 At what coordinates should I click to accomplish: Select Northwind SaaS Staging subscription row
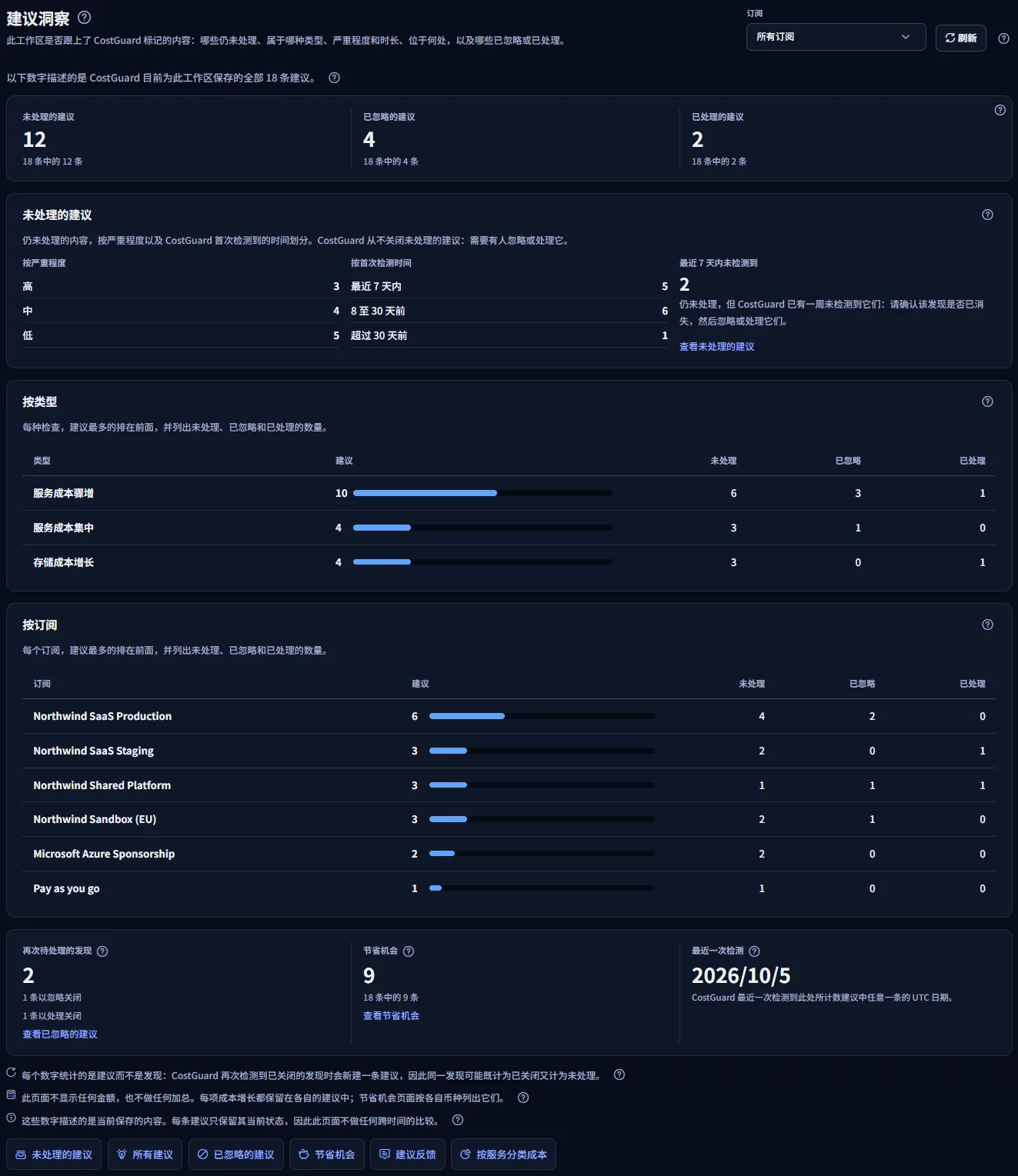point(509,751)
